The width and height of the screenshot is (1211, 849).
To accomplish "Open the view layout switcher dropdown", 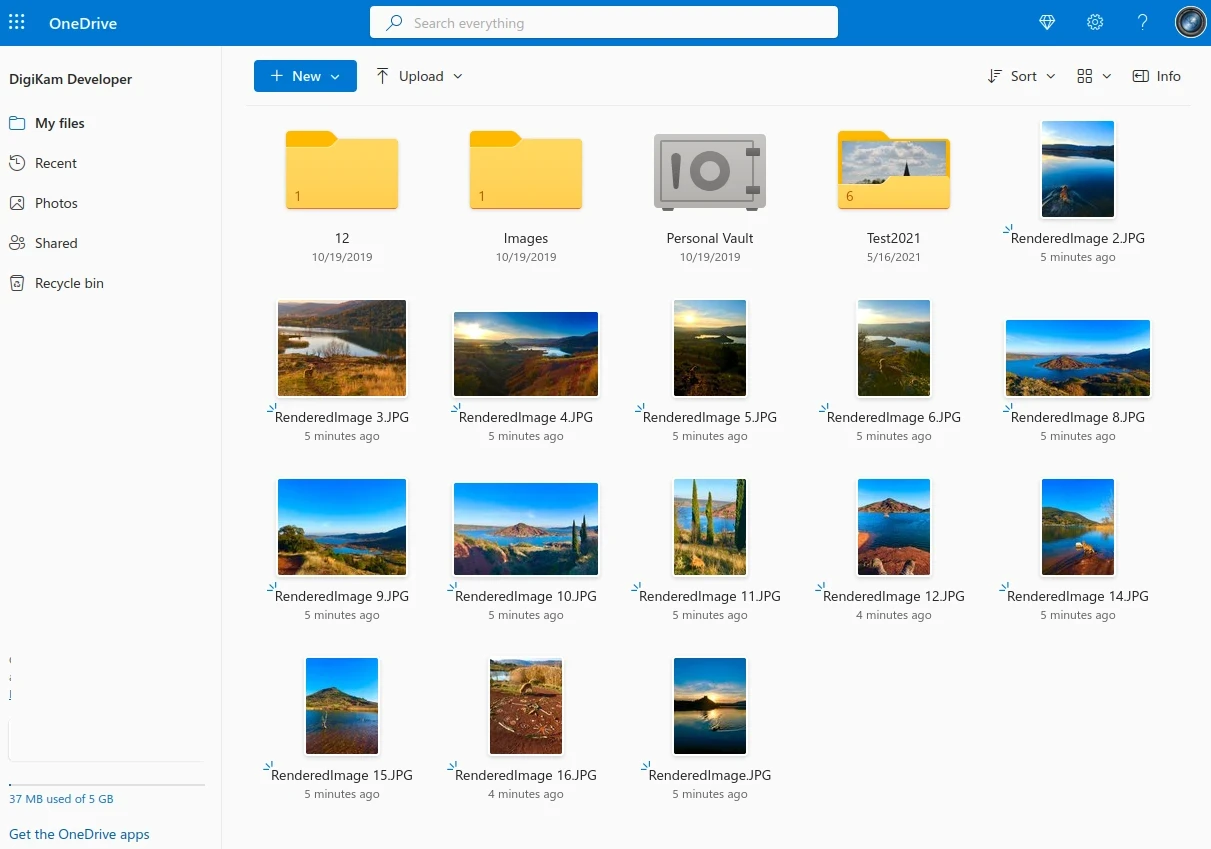I will click(1093, 76).
